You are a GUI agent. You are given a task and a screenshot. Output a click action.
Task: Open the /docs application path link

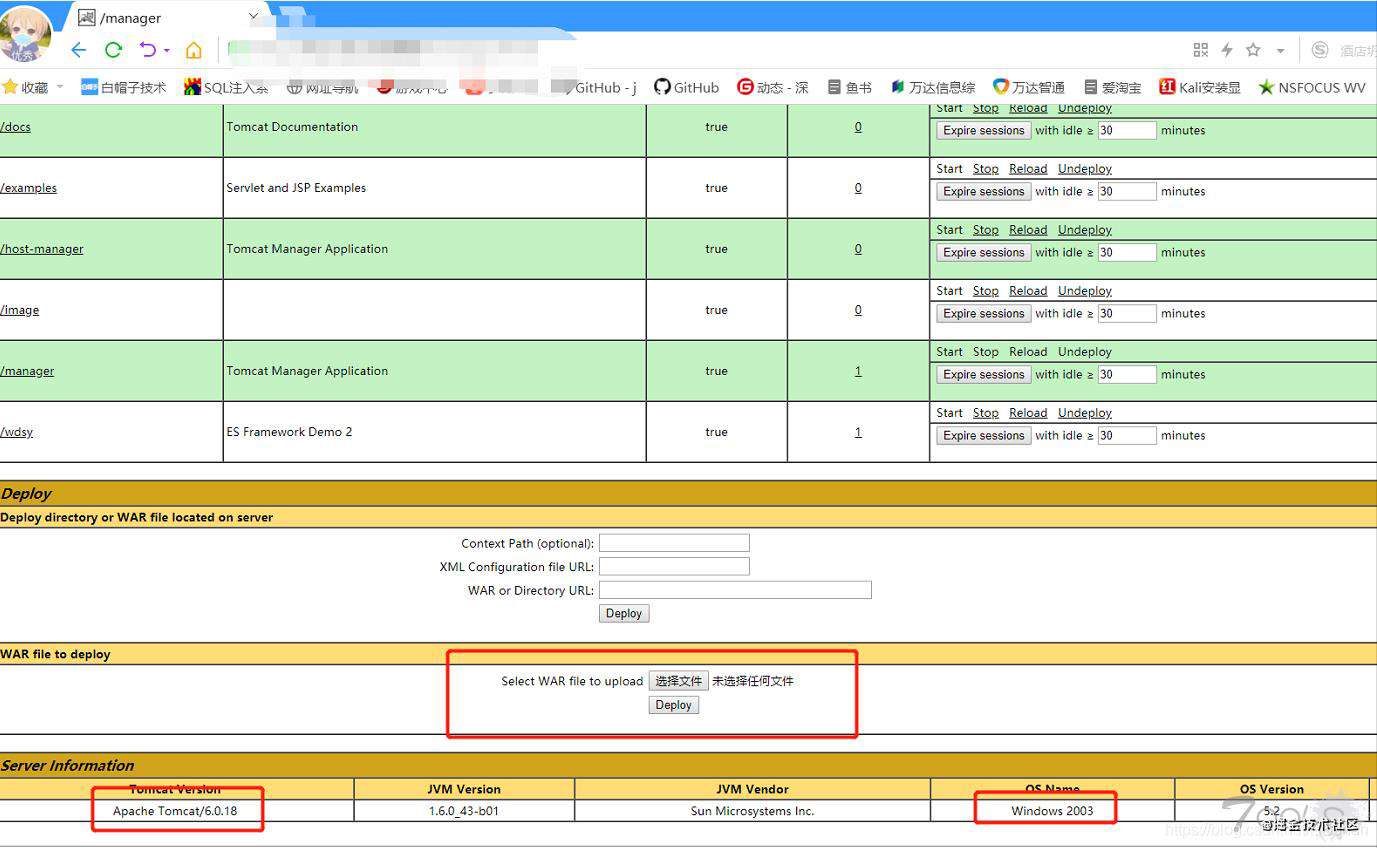click(15, 127)
